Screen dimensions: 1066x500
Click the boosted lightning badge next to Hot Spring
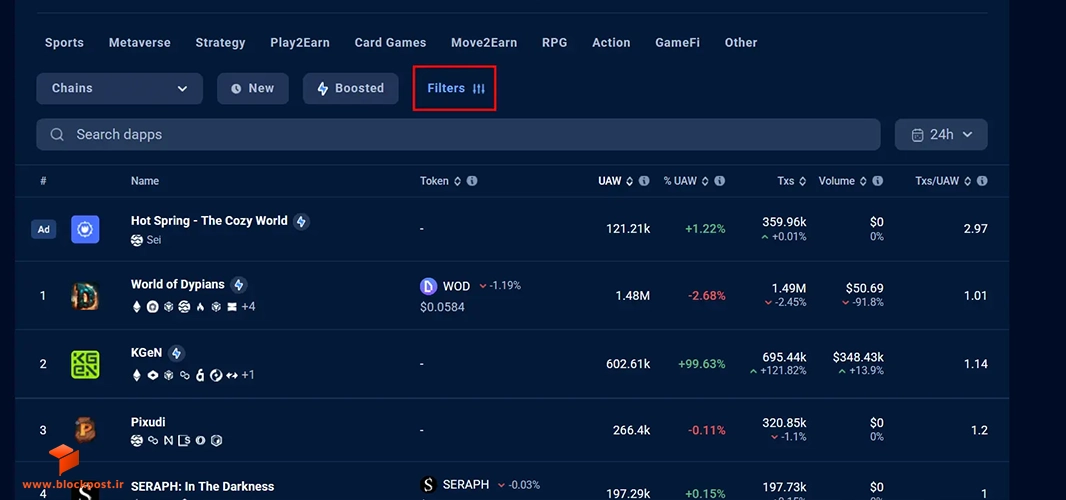(301, 222)
